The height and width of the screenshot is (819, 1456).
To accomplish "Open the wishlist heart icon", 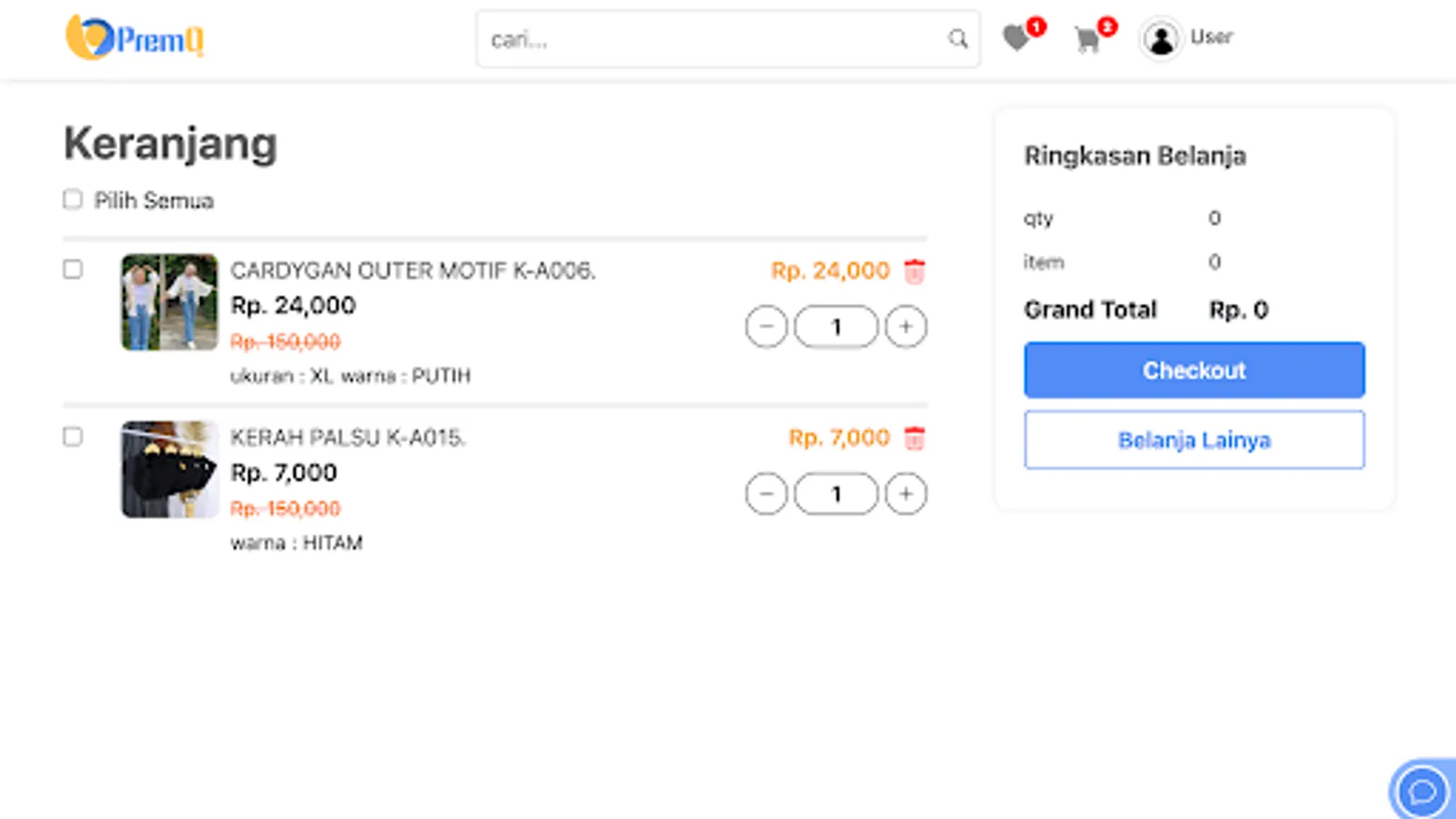I will [x=1016, y=38].
